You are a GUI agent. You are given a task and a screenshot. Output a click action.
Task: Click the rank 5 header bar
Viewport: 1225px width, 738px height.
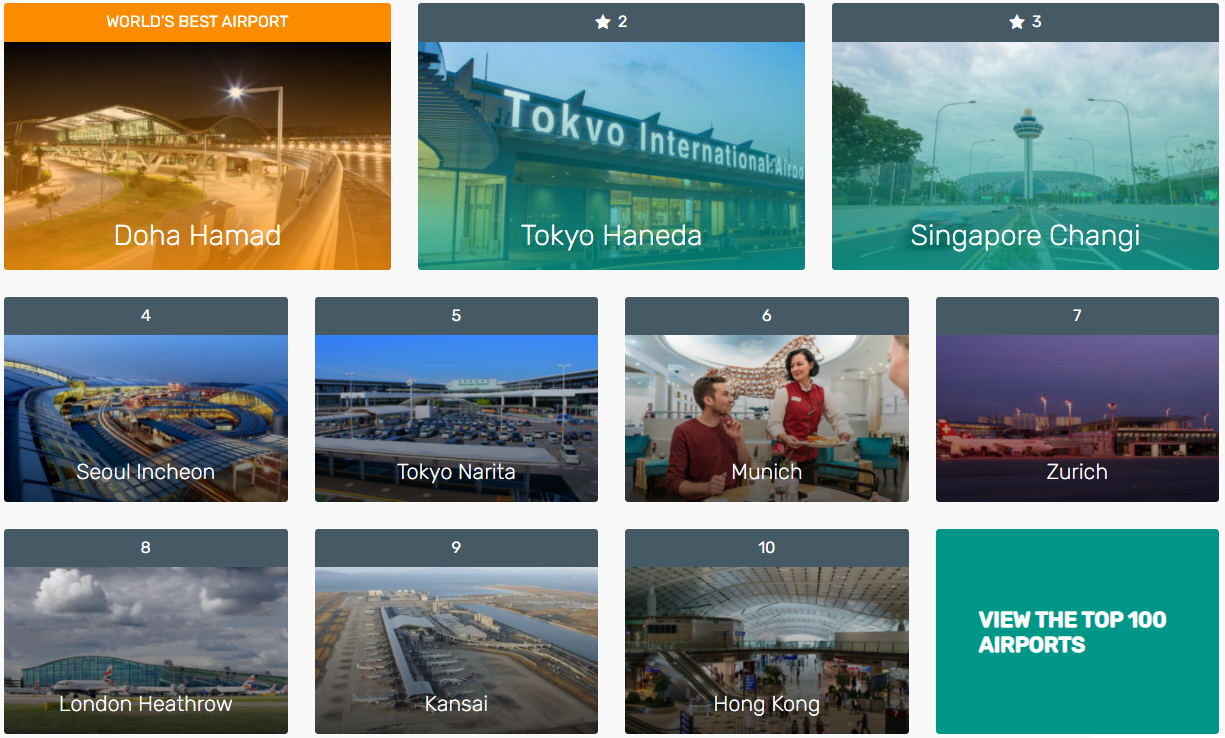pyautogui.click(x=456, y=316)
